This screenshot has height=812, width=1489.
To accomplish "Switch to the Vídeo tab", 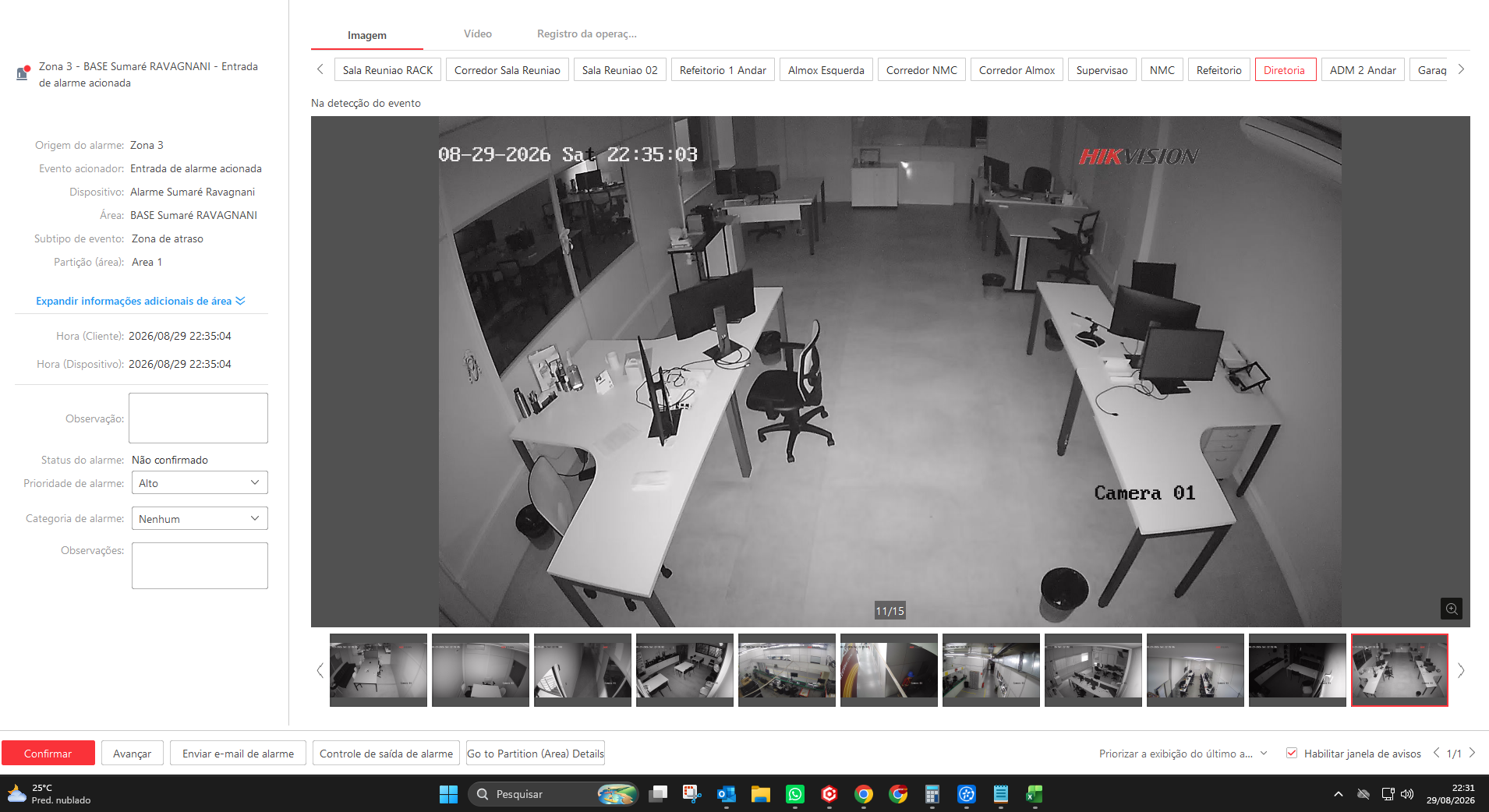I will [x=478, y=34].
